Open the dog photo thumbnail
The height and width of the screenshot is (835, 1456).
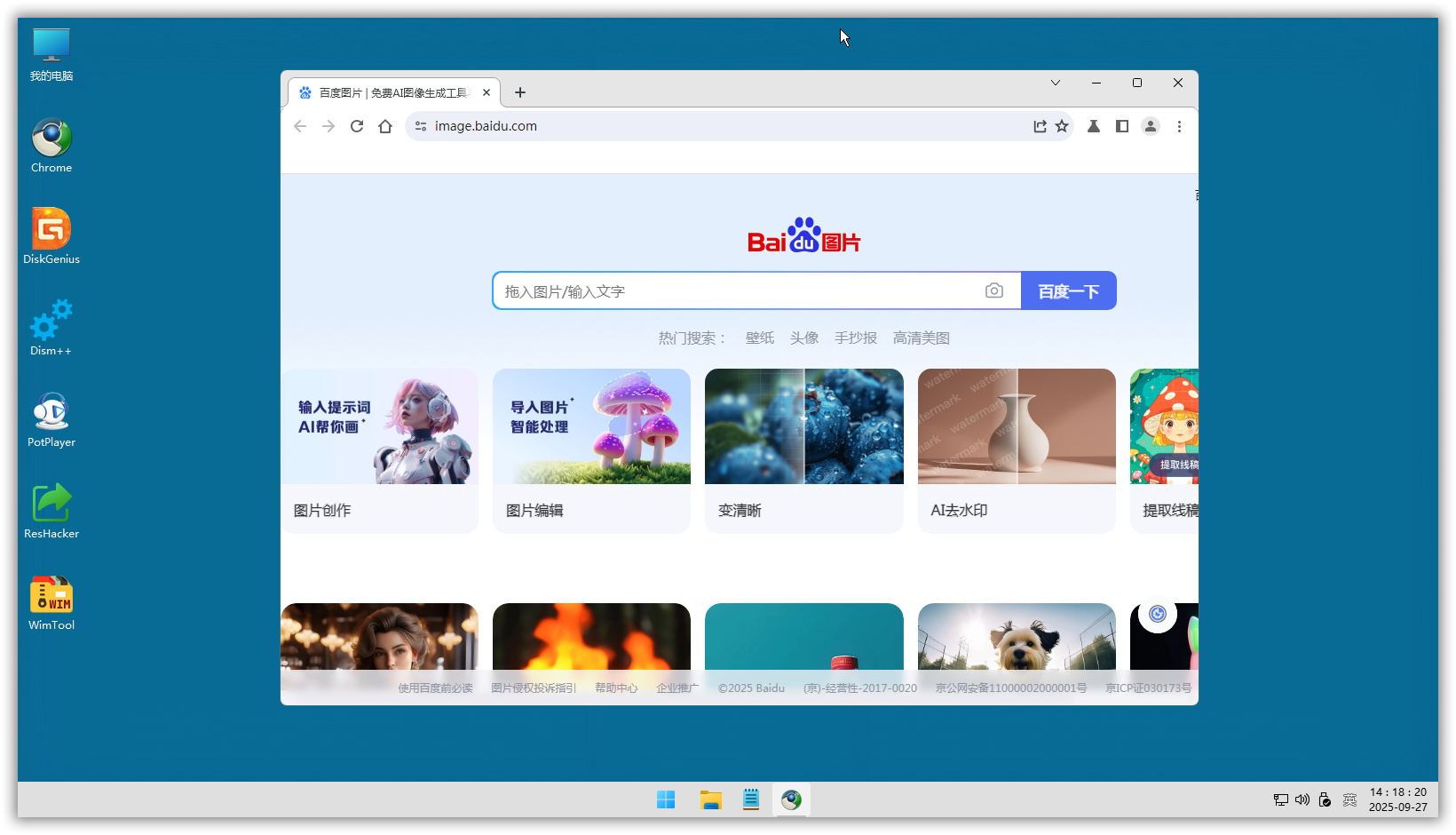click(x=1017, y=637)
